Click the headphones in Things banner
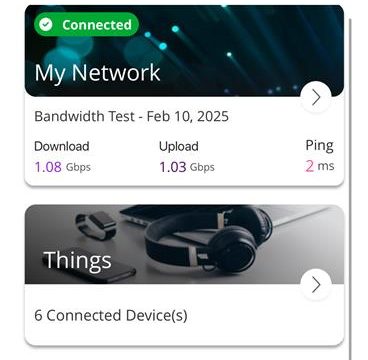Viewport: 368px width, 360px height. pyautogui.click(x=208, y=238)
